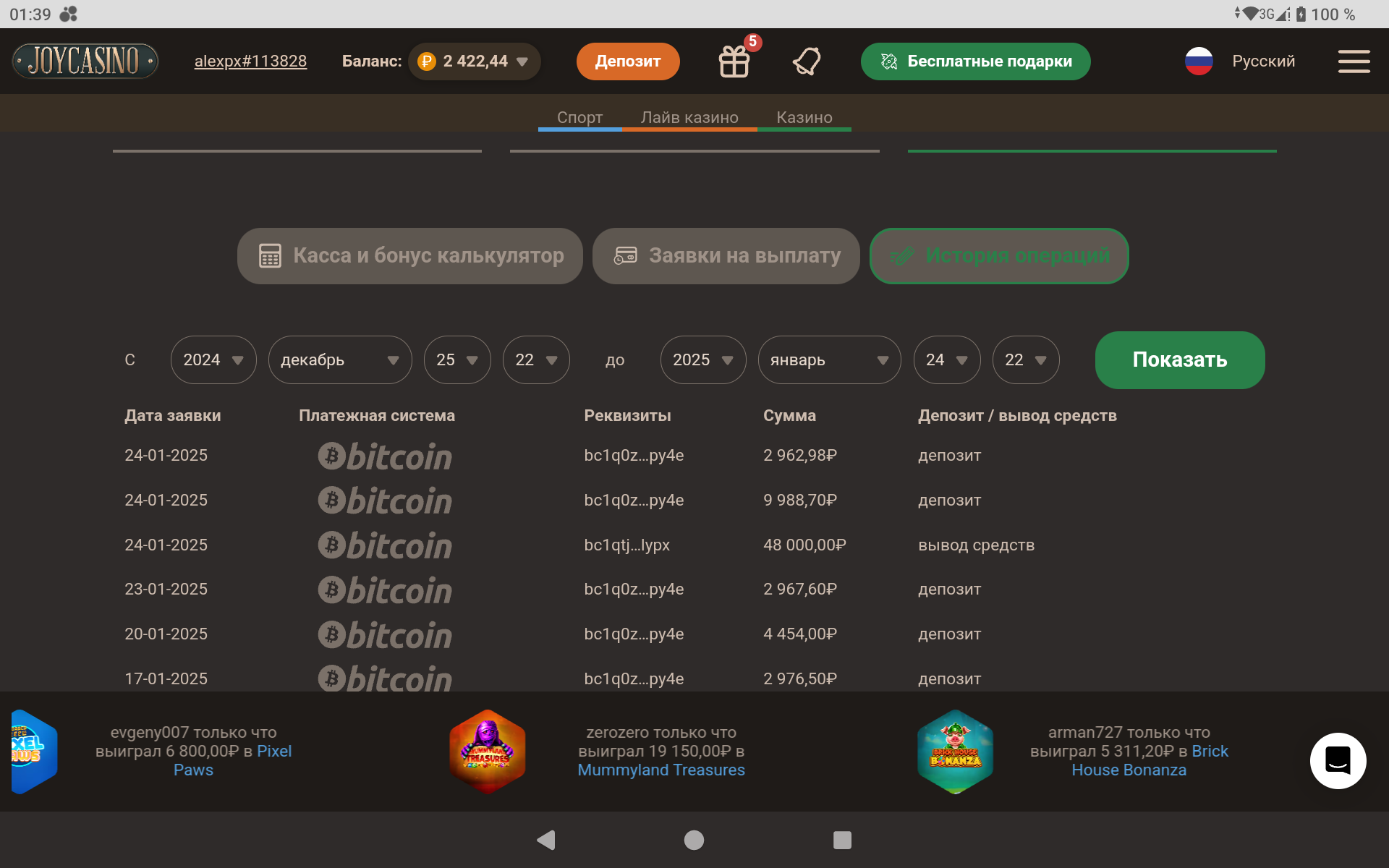
Task: Open Заявки на выплату section
Action: point(726,256)
